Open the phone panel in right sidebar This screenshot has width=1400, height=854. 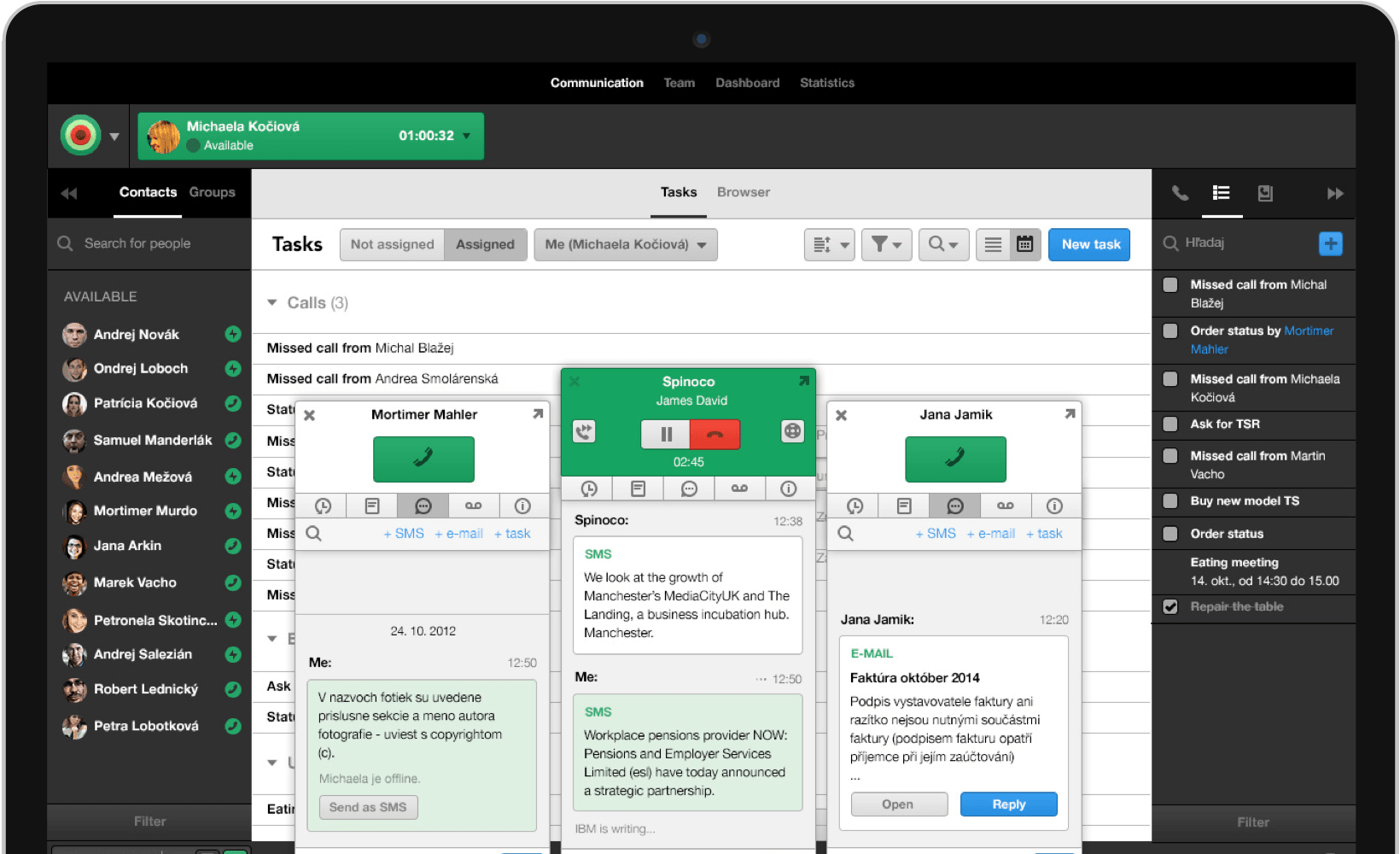pos(1180,193)
